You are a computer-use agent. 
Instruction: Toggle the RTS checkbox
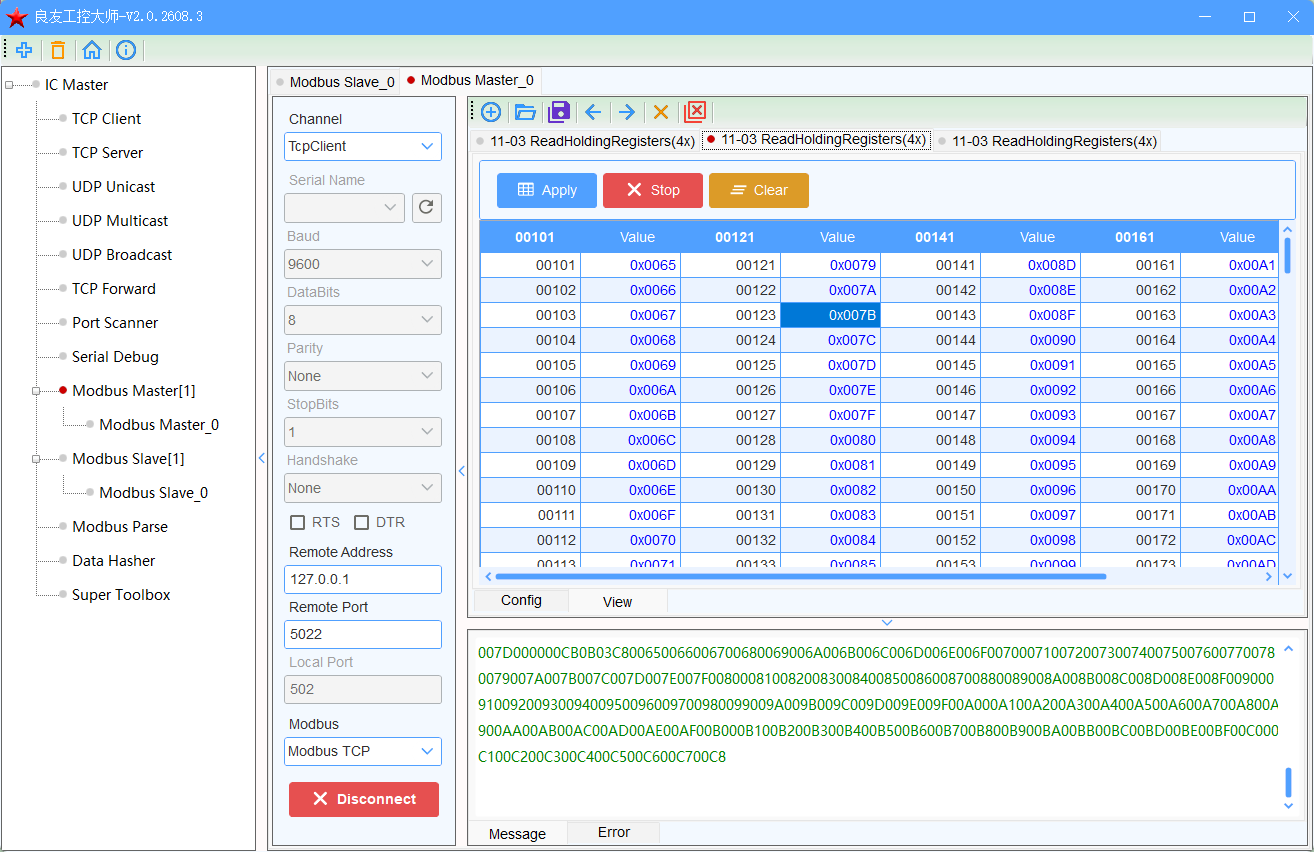[x=297, y=522]
